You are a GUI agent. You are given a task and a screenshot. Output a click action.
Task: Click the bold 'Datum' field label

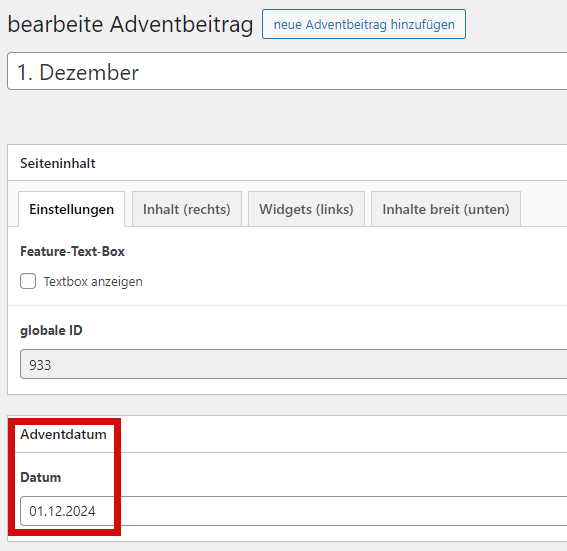[40, 477]
